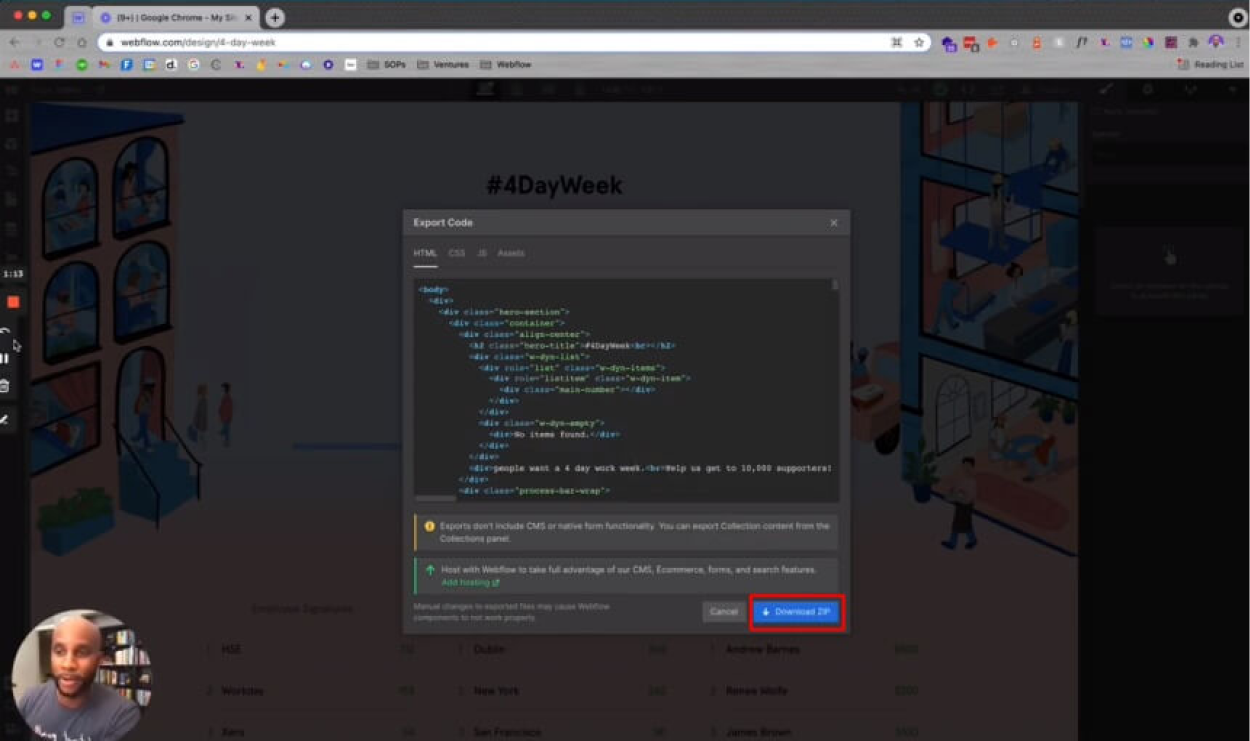Viewport: 1250px width, 741px height.
Task: Open the Chrome profile avatar
Action: tap(1216, 43)
